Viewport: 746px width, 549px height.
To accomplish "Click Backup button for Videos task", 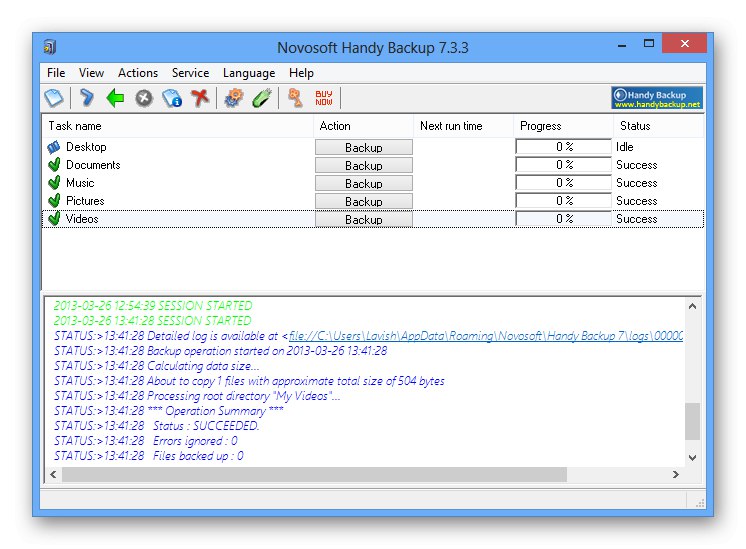I will (x=363, y=220).
